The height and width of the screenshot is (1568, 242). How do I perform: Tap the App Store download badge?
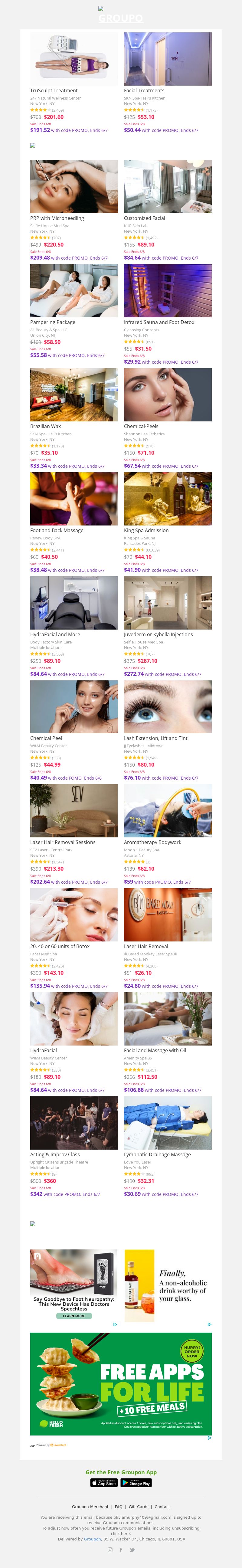104,1482
